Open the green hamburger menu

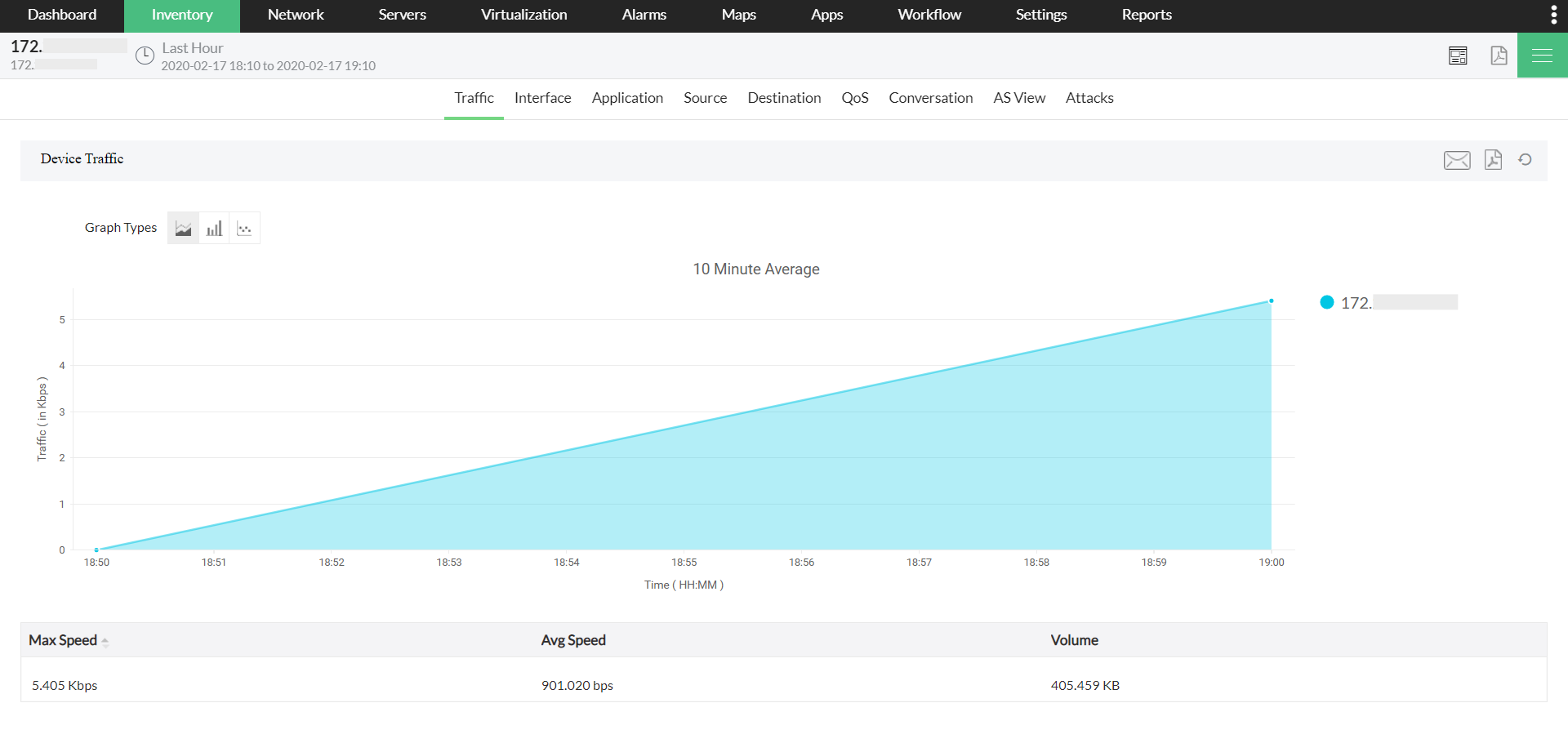pos(1542,55)
